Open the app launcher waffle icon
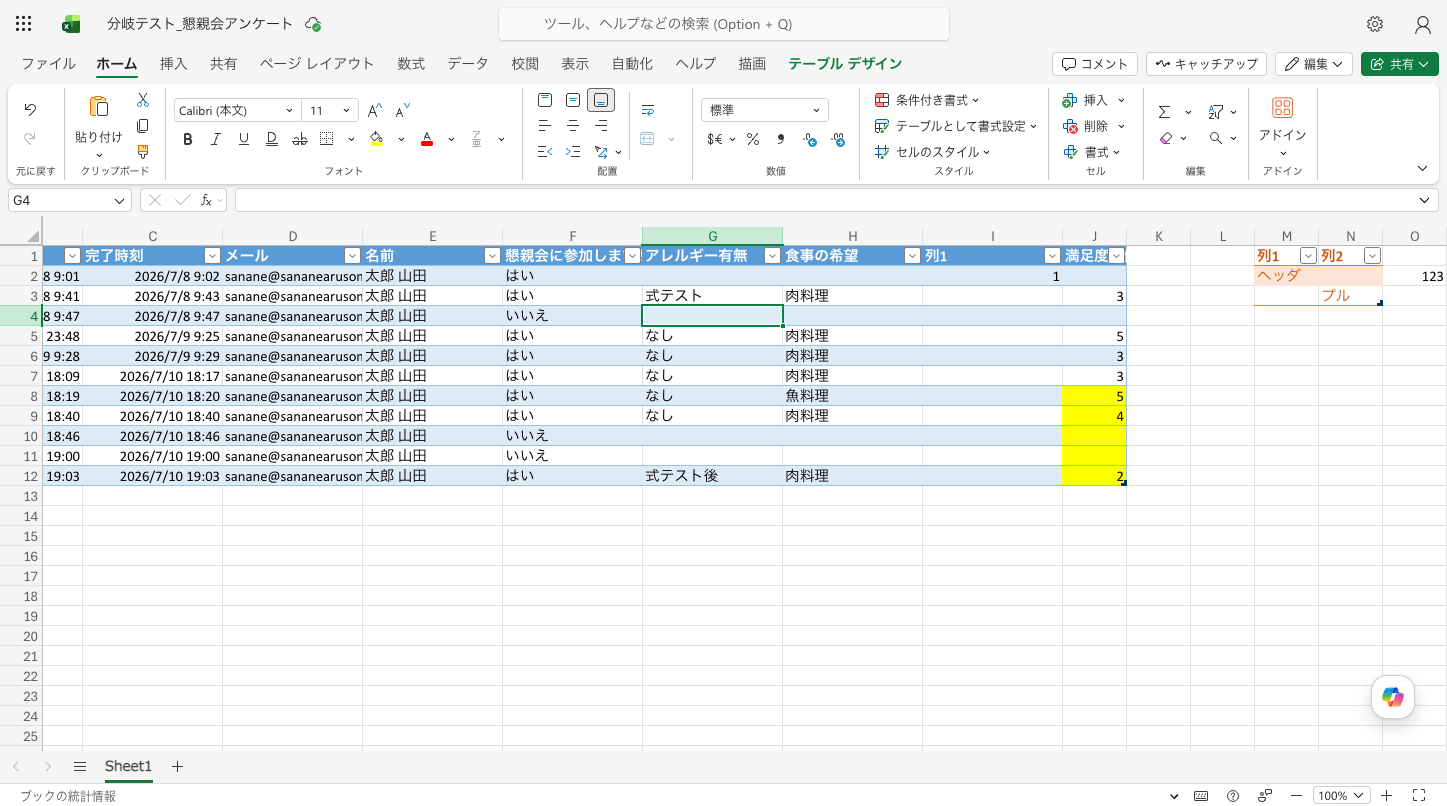 (x=24, y=24)
